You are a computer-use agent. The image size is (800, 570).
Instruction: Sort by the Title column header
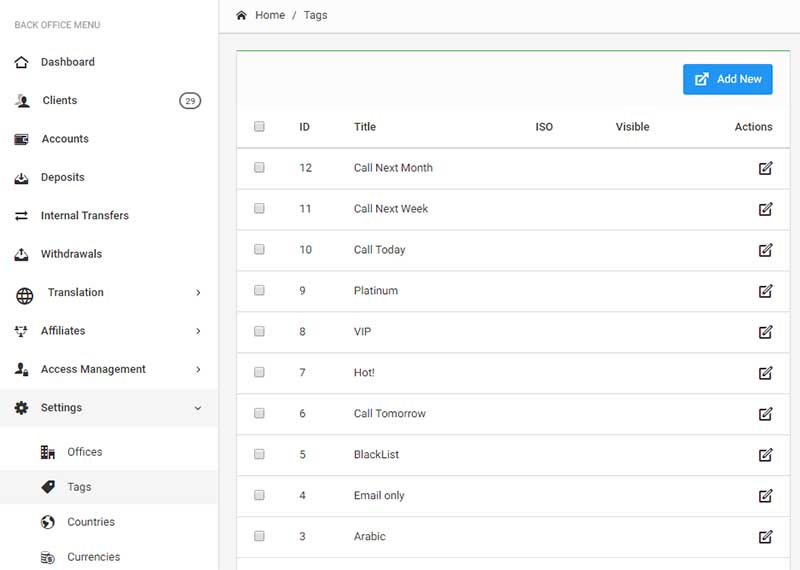pos(365,127)
